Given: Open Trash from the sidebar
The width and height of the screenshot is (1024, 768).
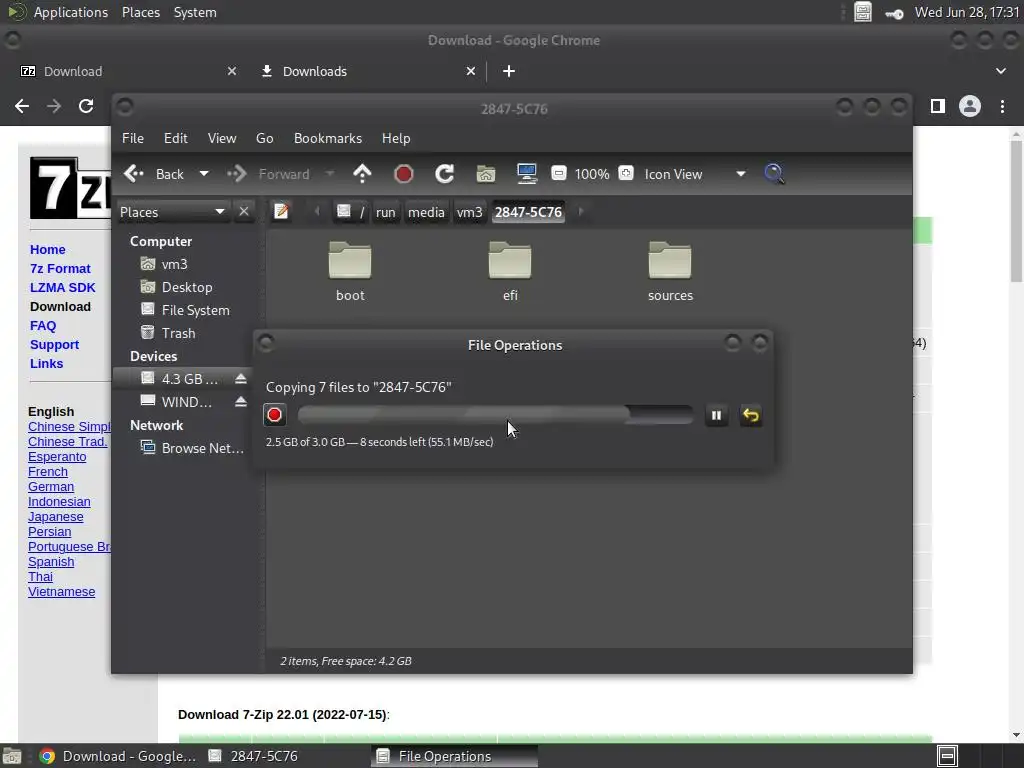Looking at the screenshot, I should coord(178,333).
